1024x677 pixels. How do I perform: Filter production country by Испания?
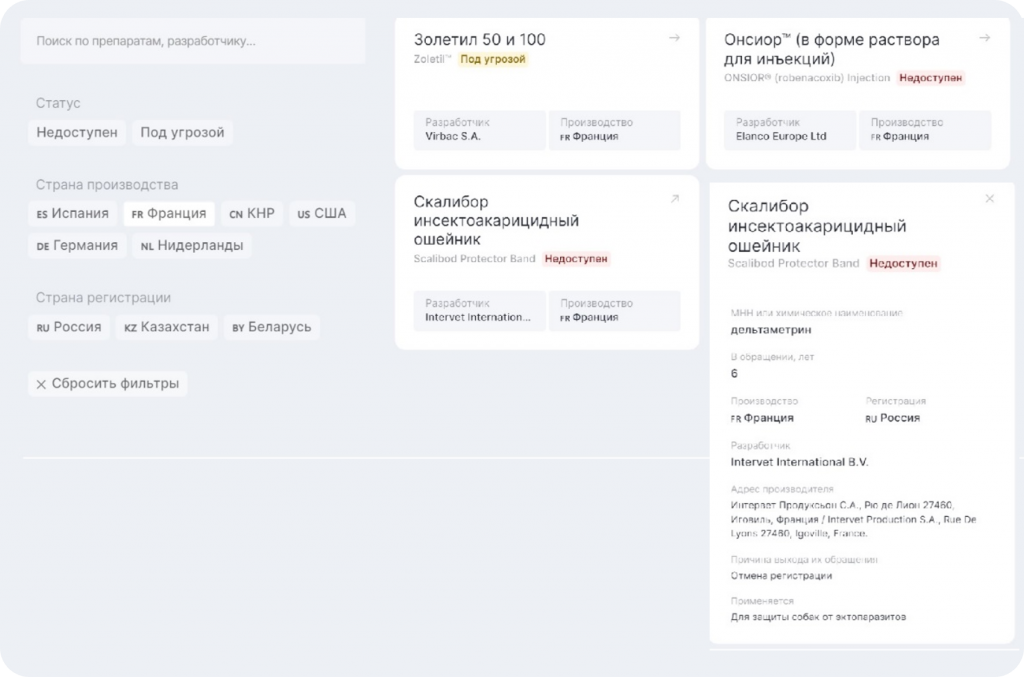click(72, 213)
